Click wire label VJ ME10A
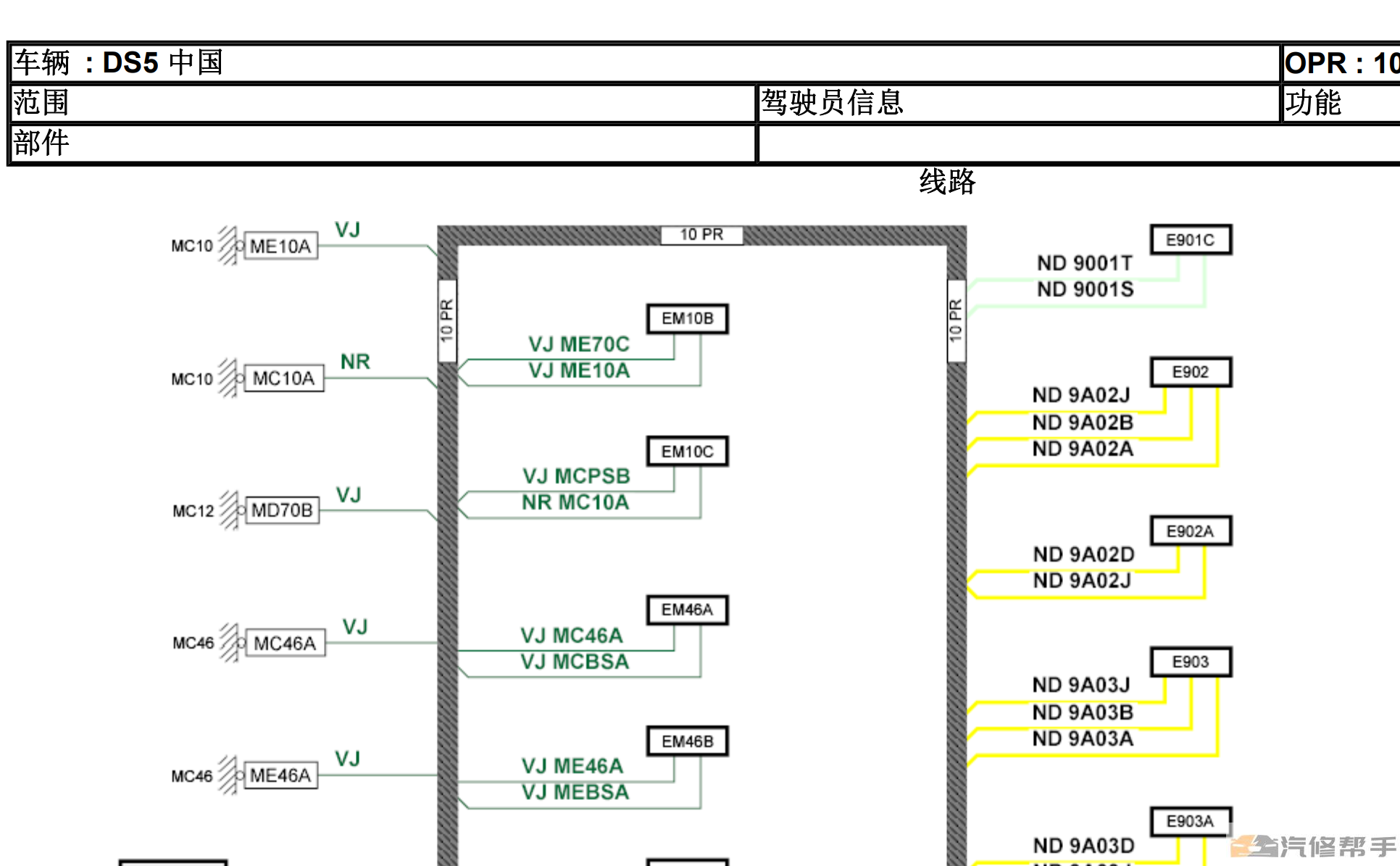This screenshot has width=1400, height=866. [579, 370]
